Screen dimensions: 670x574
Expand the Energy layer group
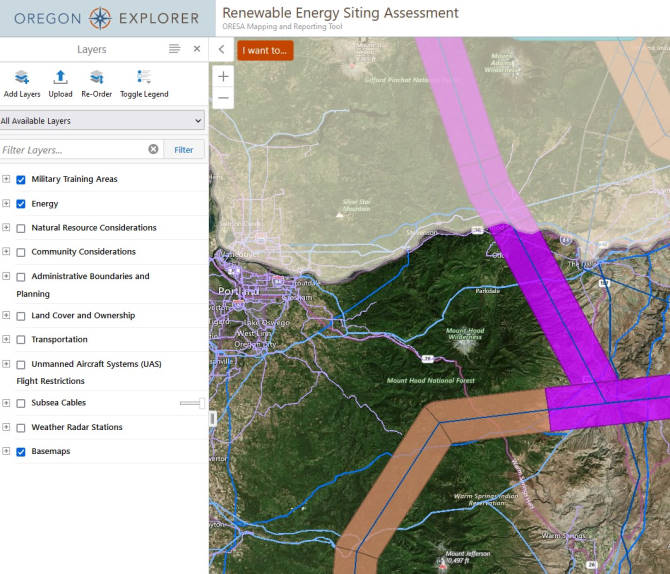pyautogui.click(x=6, y=204)
